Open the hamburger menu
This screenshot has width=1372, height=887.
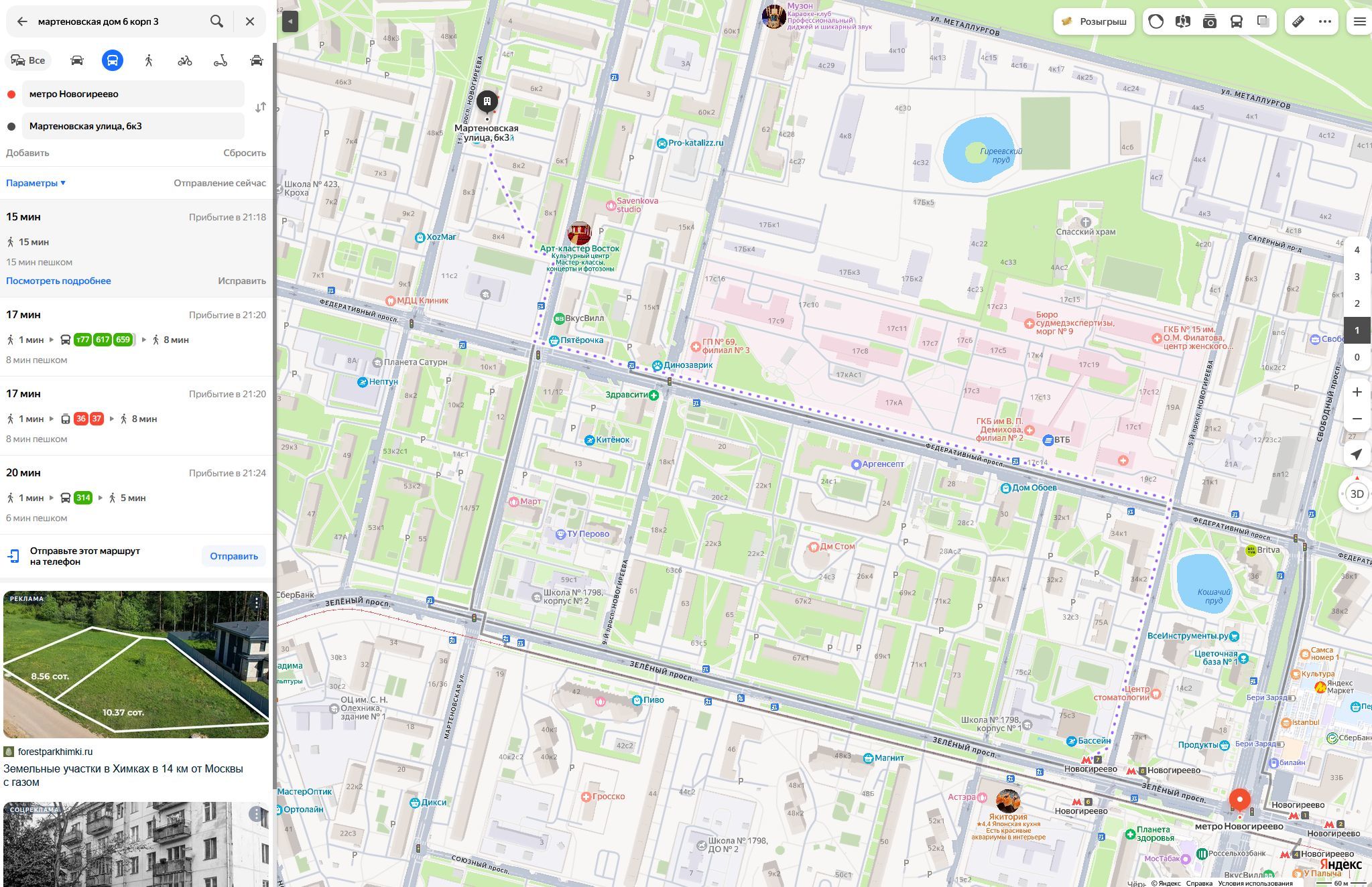(x=1359, y=21)
